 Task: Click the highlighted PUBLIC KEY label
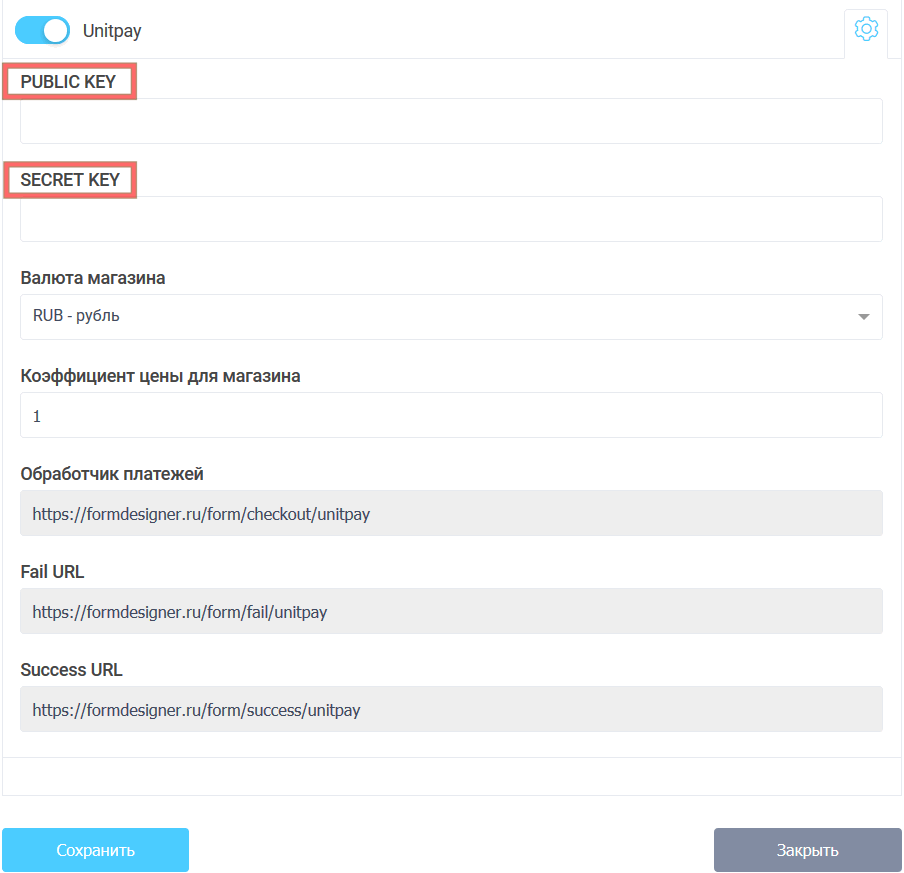point(69,82)
